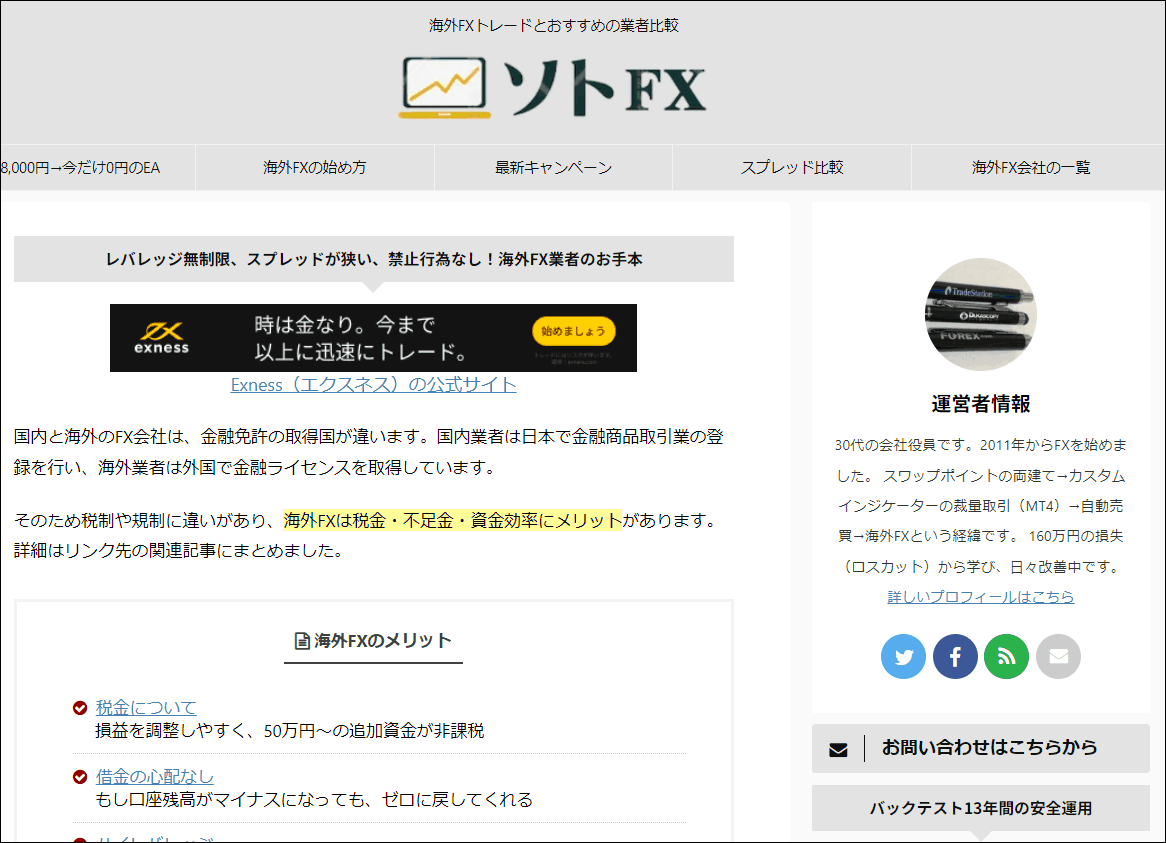Click the green RSS feed icon
1166x843 pixels.
pos(1006,657)
